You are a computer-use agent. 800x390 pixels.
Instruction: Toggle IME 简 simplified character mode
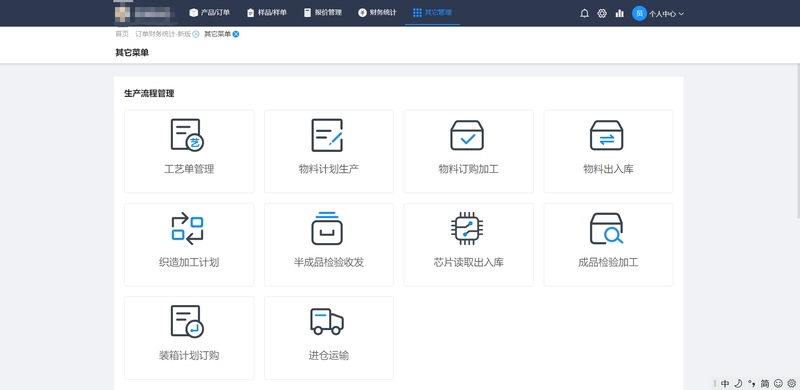click(x=765, y=383)
